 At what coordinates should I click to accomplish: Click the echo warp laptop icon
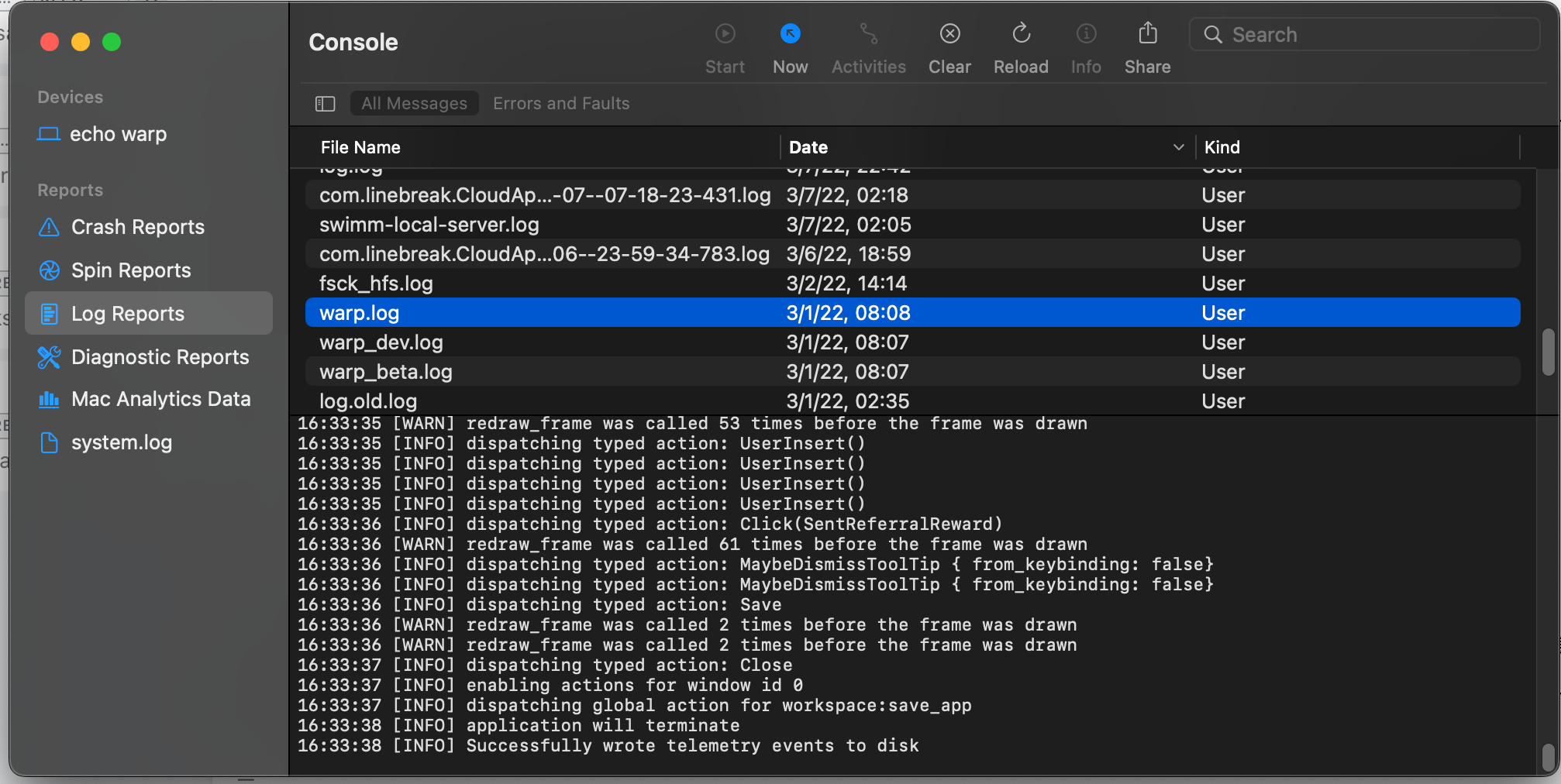(x=49, y=134)
